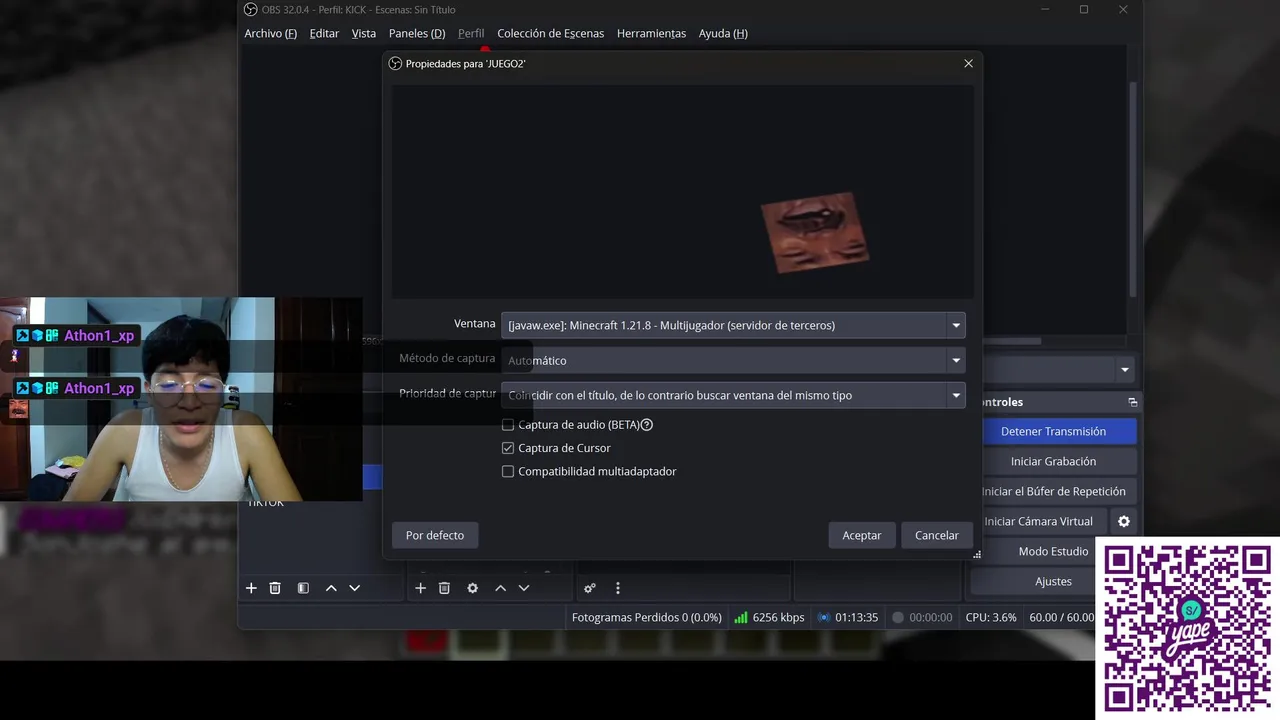Click the '60.00 / 60.00' FPS status text
This screenshot has width=1280, height=720.
tap(1062, 617)
